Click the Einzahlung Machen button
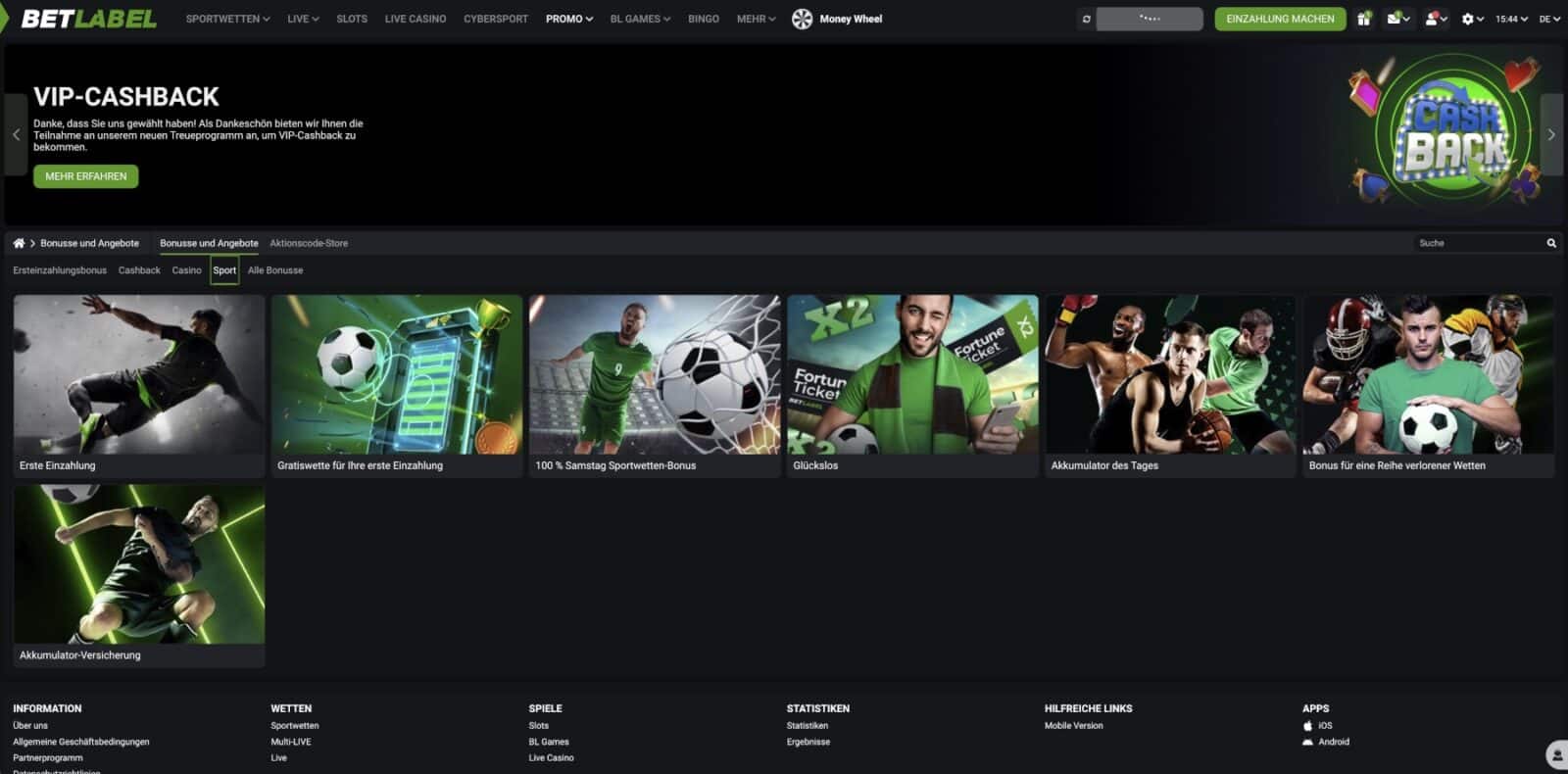Image resolution: width=1568 pixels, height=774 pixels. pyautogui.click(x=1279, y=19)
